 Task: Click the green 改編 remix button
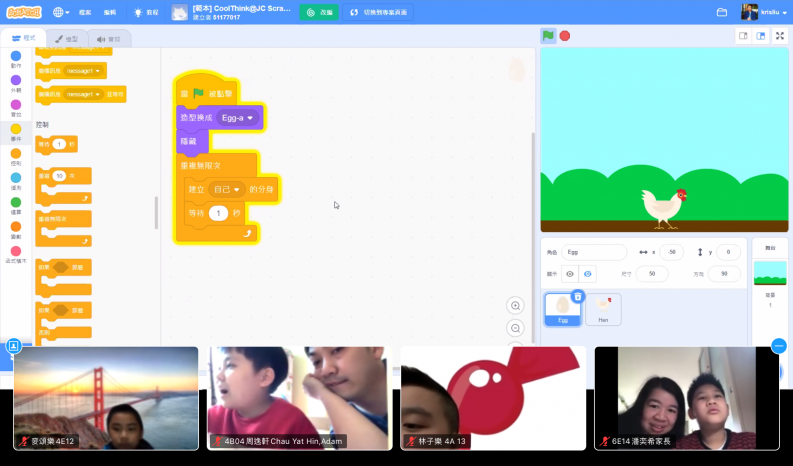coord(319,12)
